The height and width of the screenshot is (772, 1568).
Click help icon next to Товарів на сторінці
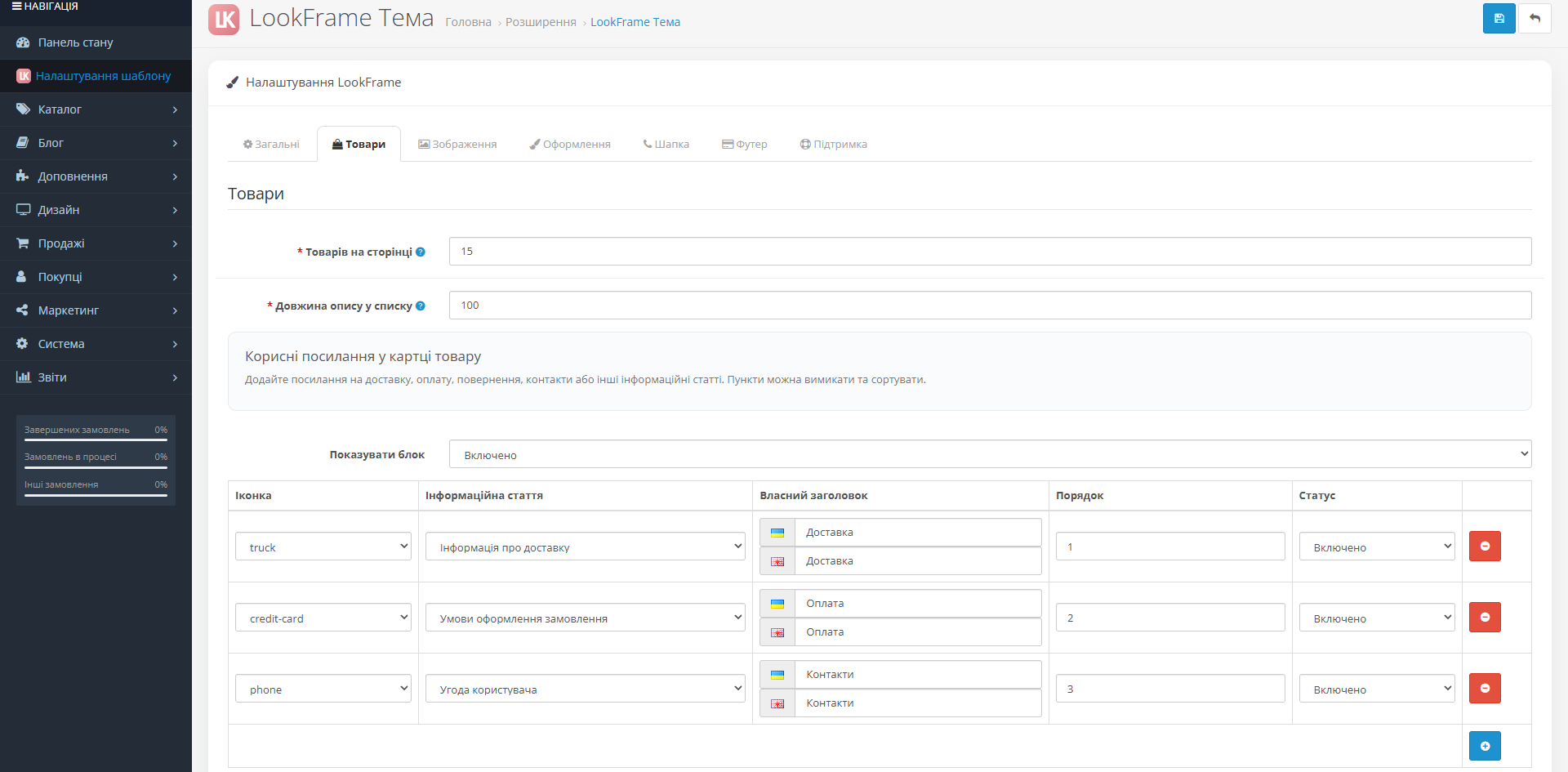[x=421, y=252]
